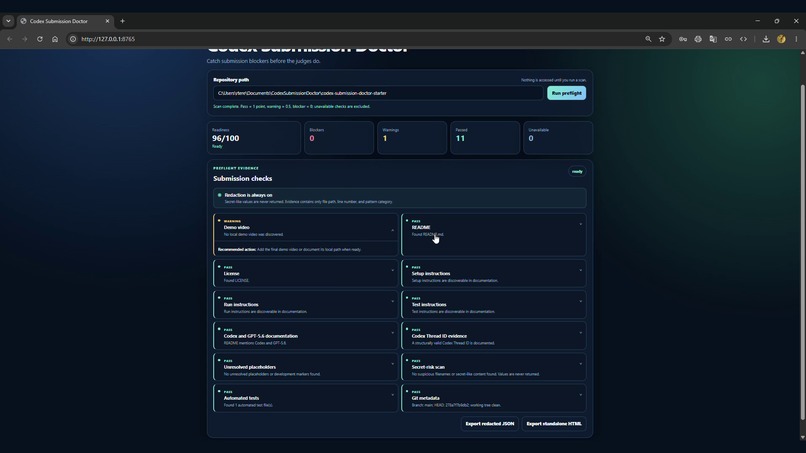The image size is (806, 453).
Task: Click the Submission checks heading
Action: point(243,178)
